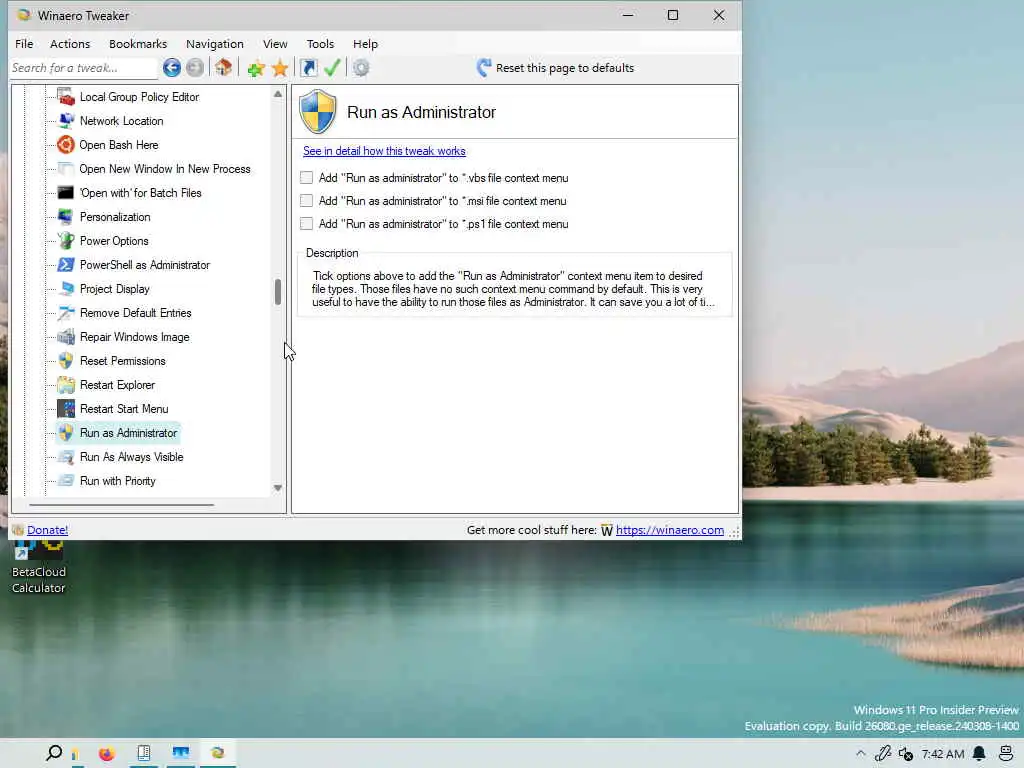
Task: Click the Repair Windows Image icon
Action: (66, 337)
